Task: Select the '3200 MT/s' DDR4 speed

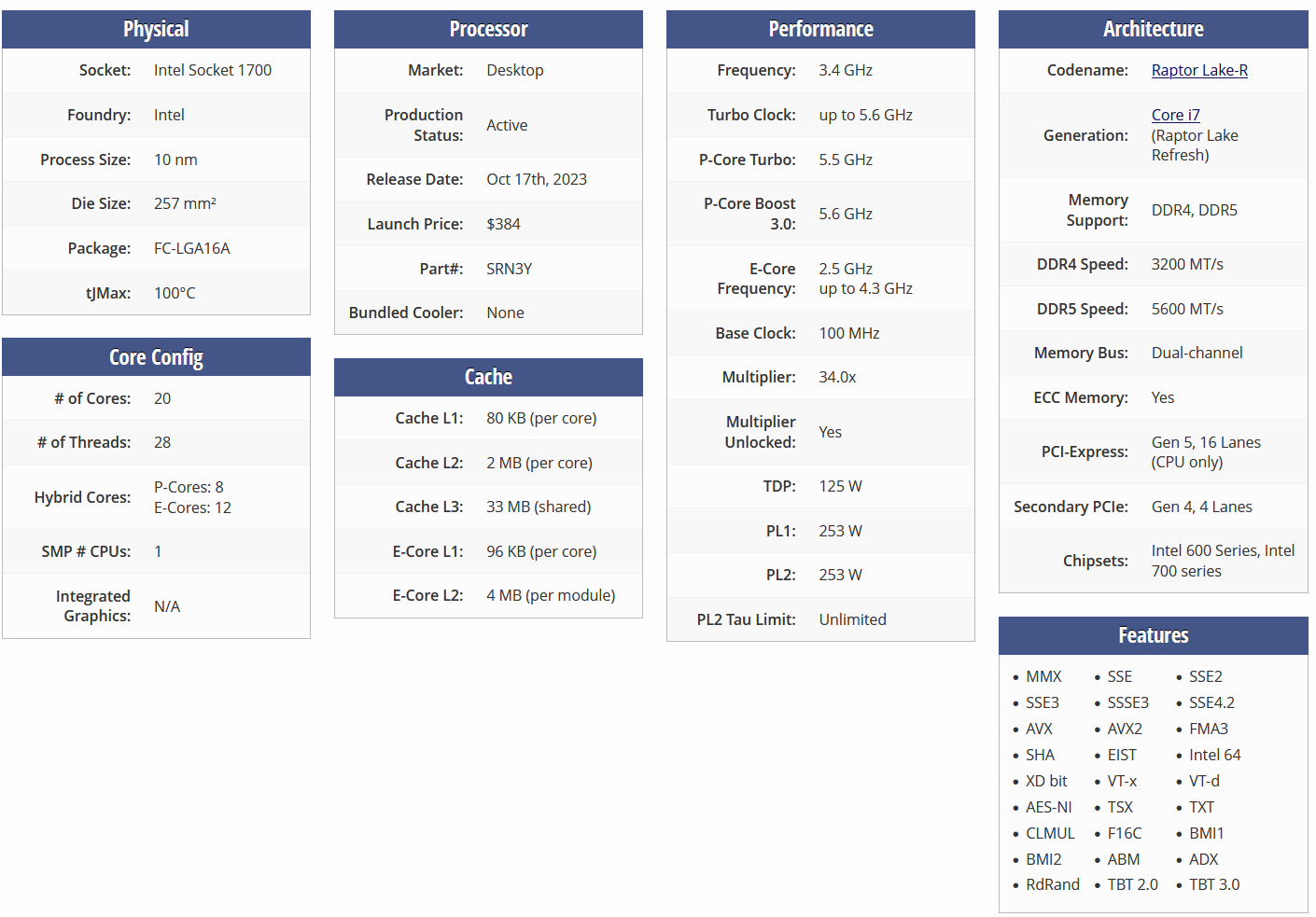Action: [x=1187, y=264]
